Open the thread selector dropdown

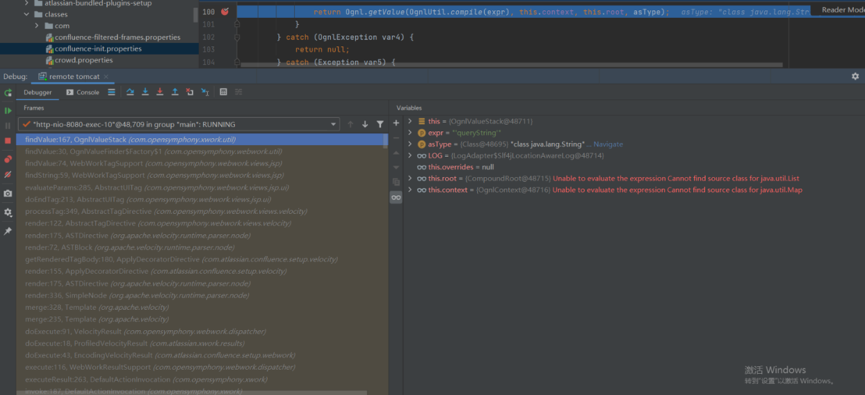tap(179, 124)
